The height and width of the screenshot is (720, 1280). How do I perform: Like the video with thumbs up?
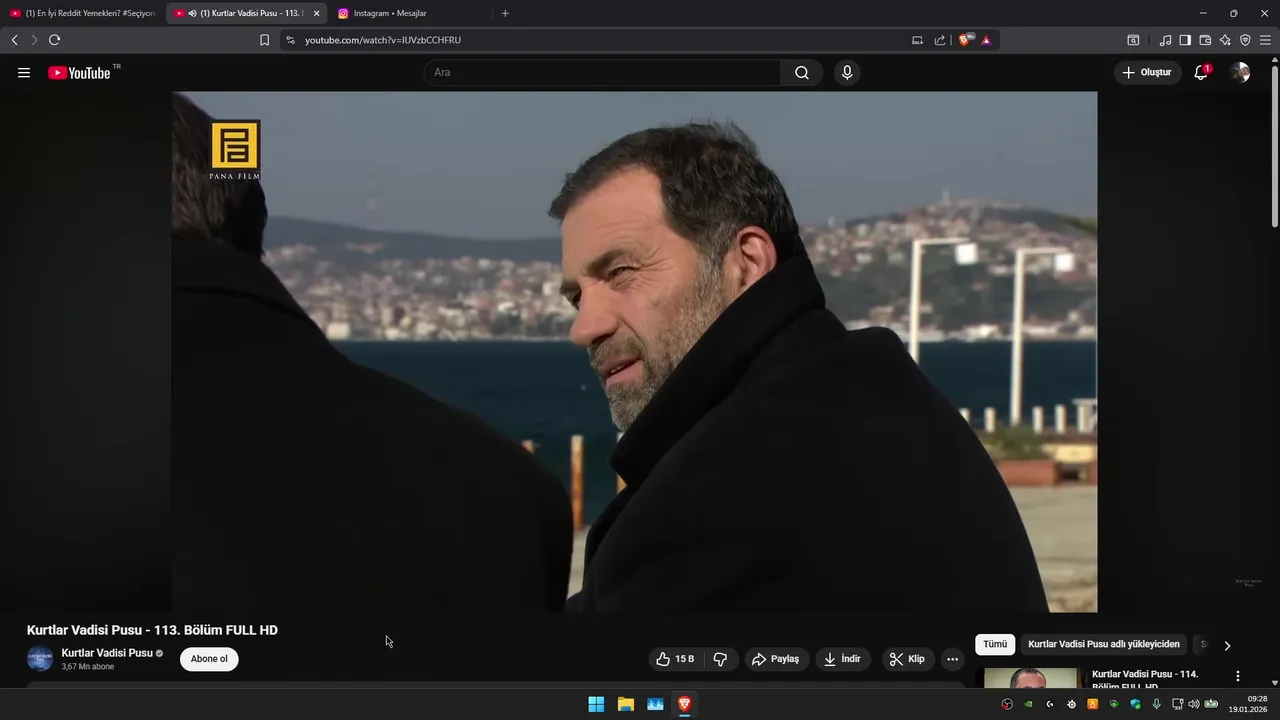[x=675, y=659]
